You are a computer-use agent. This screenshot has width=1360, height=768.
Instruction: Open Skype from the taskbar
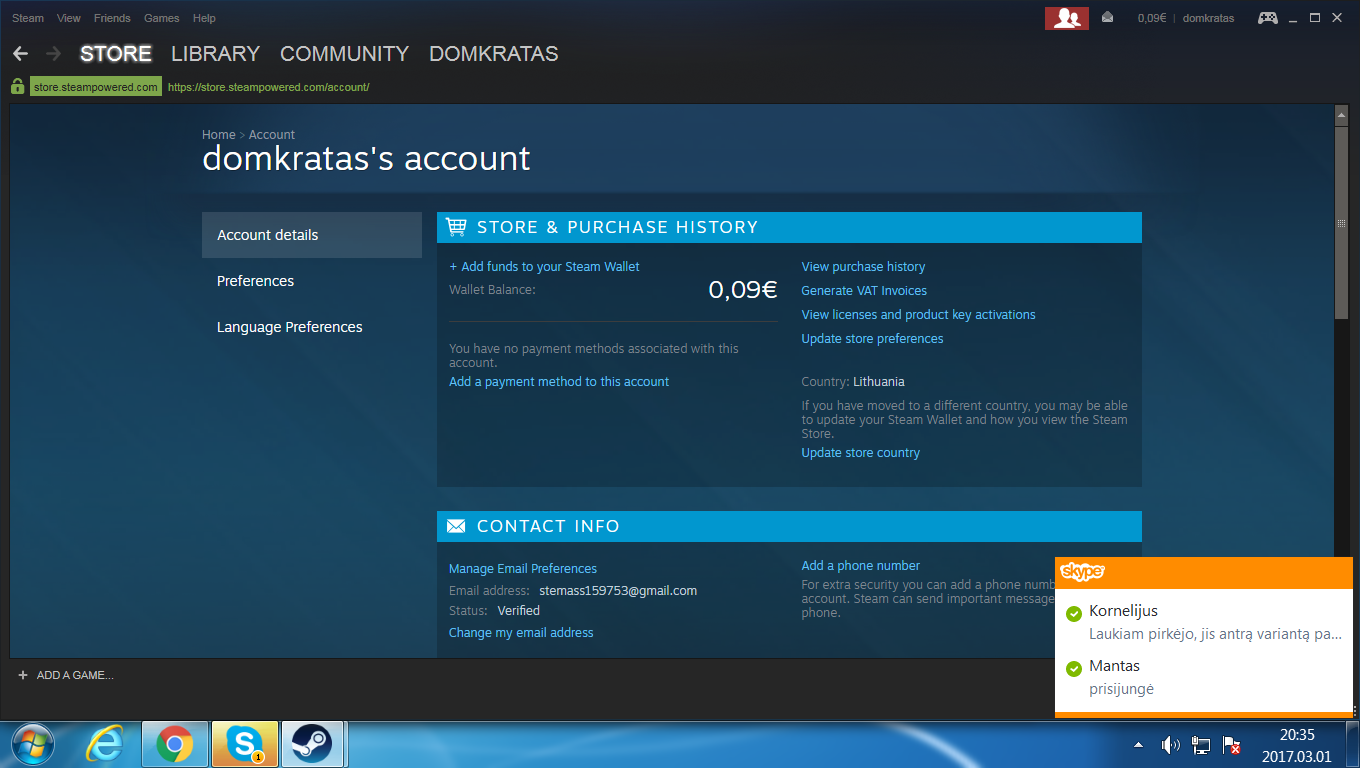245,744
